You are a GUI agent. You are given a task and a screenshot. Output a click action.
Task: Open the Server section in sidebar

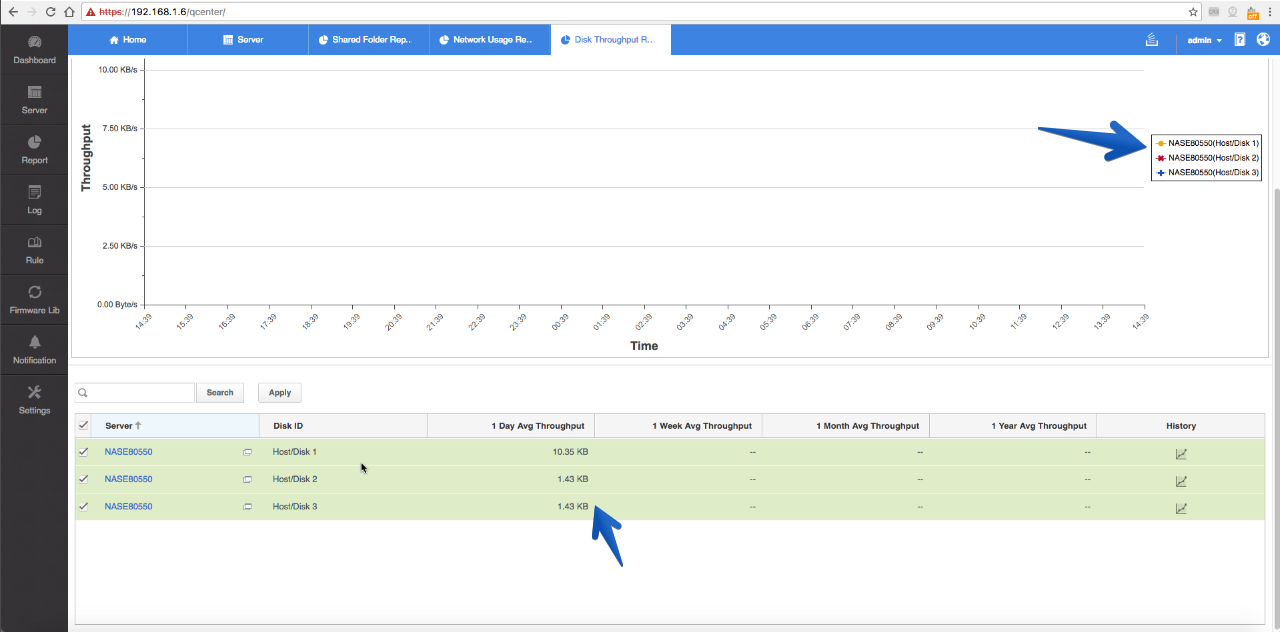(34, 100)
